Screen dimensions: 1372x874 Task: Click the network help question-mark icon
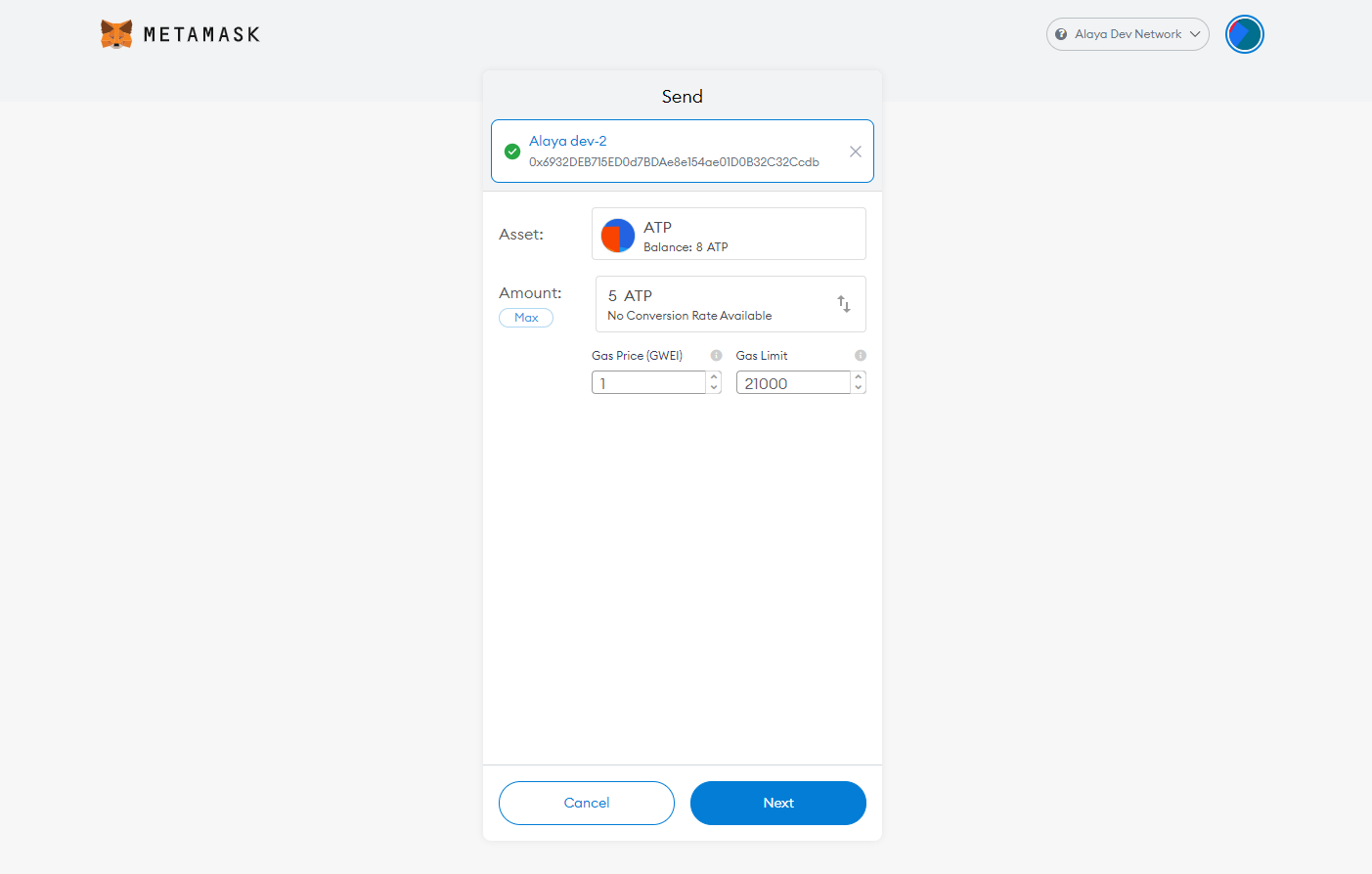point(1061,34)
